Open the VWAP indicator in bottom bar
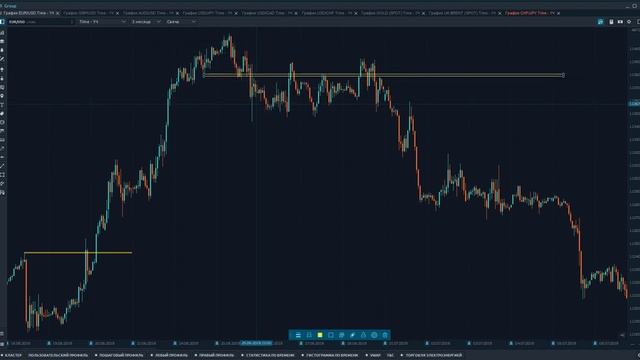Image resolution: width=640 pixels, height=360 pixels. pos(375,356)
